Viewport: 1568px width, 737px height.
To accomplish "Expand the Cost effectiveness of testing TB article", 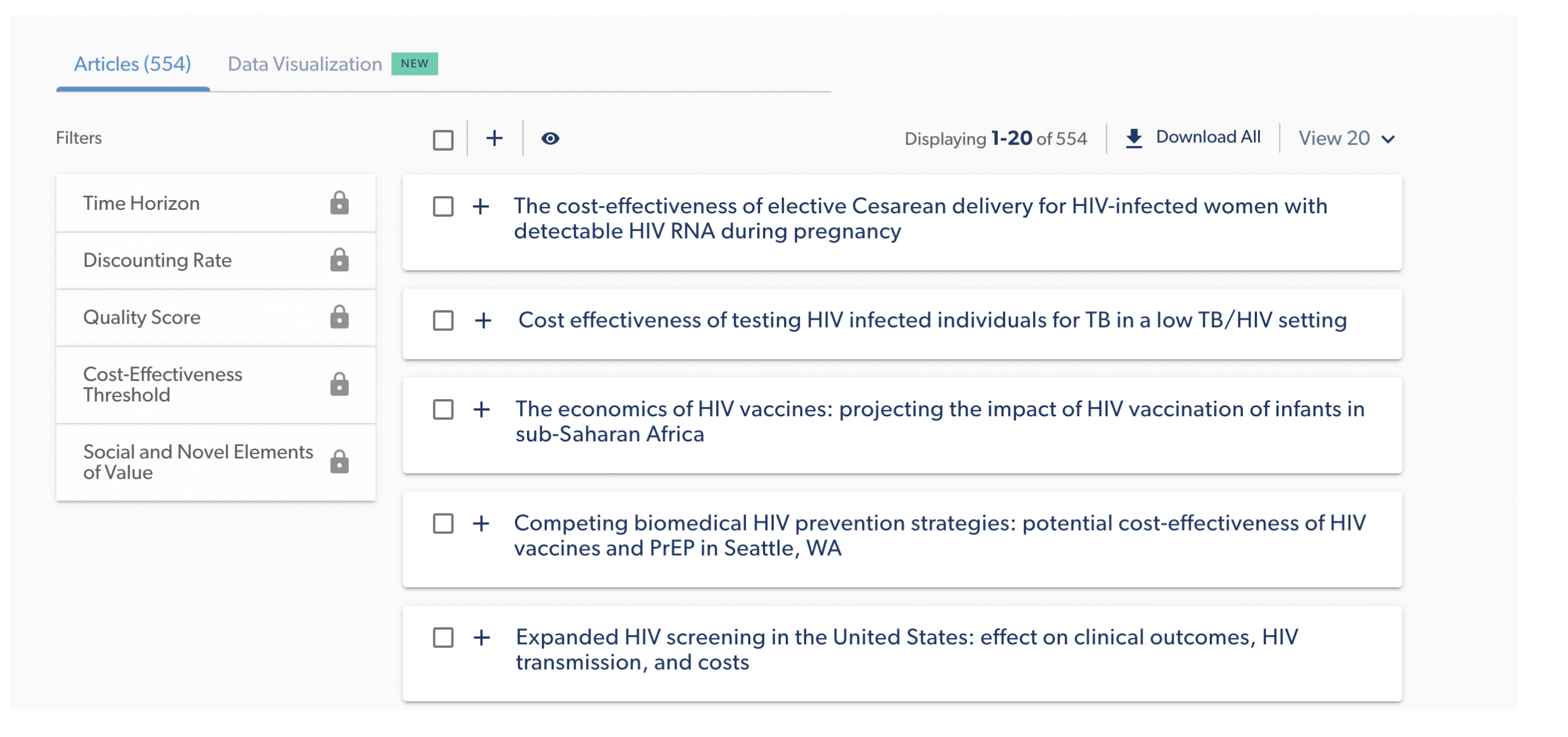I will click(x=483, y=320).
